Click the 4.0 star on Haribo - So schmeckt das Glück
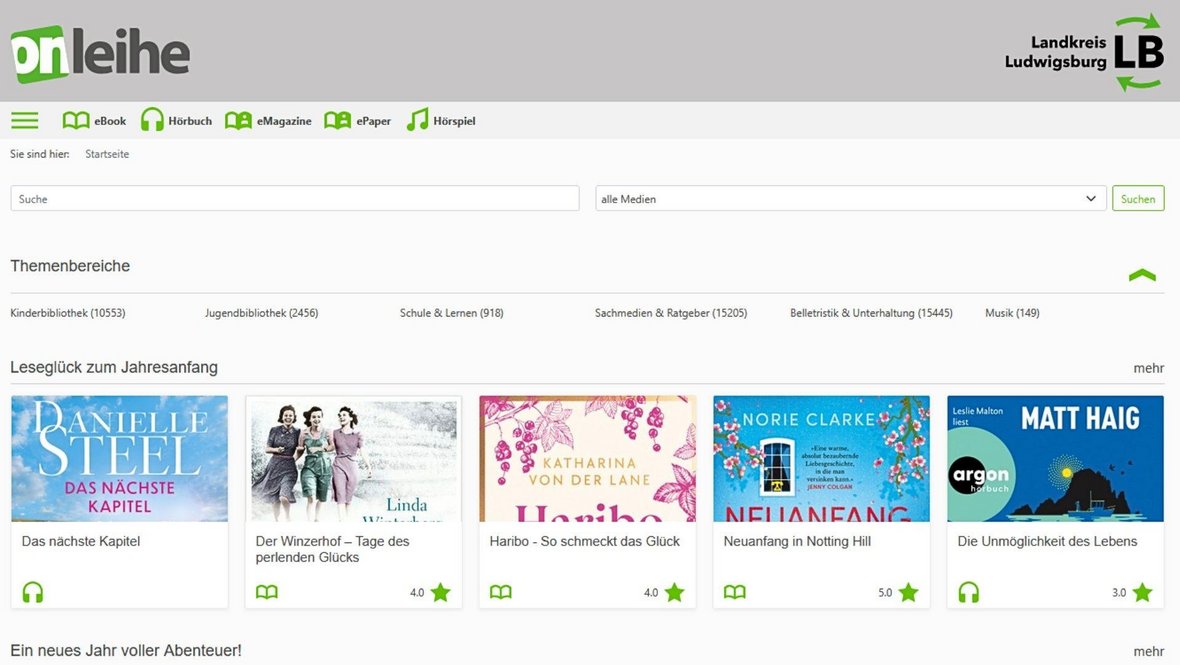 [x=674, y=592]
